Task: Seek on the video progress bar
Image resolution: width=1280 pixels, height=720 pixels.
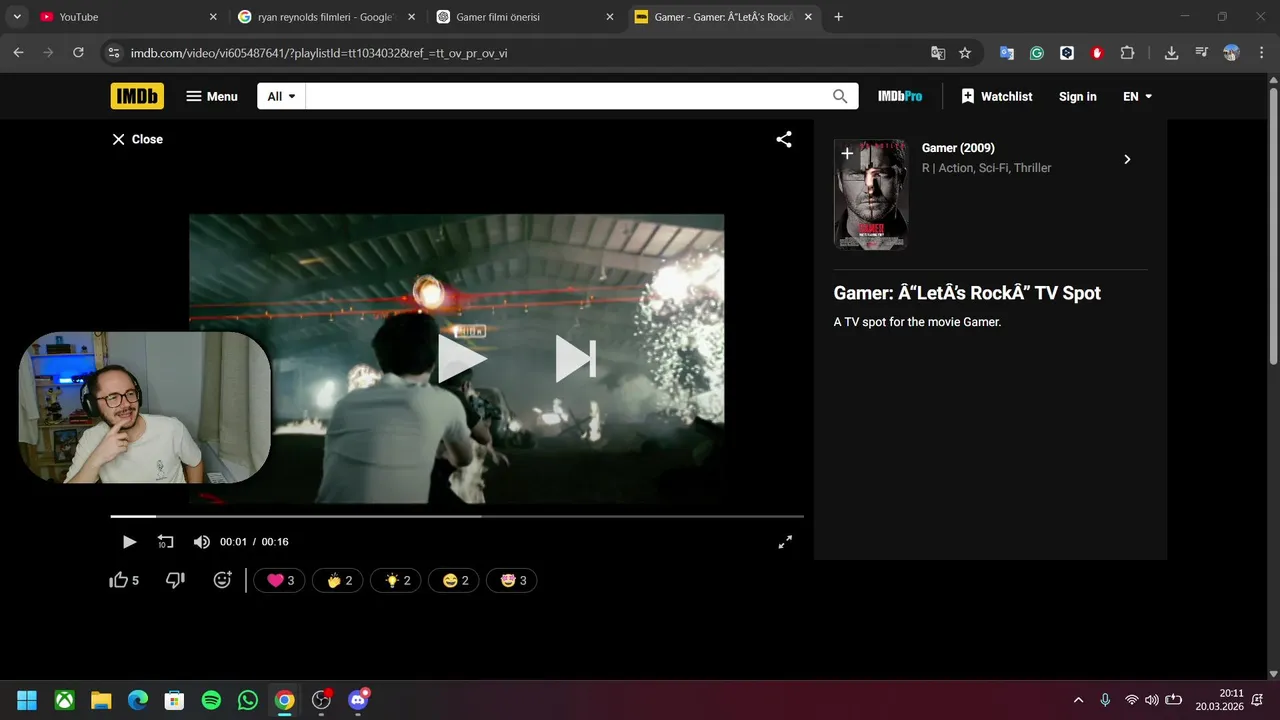Action: [457, 516]
